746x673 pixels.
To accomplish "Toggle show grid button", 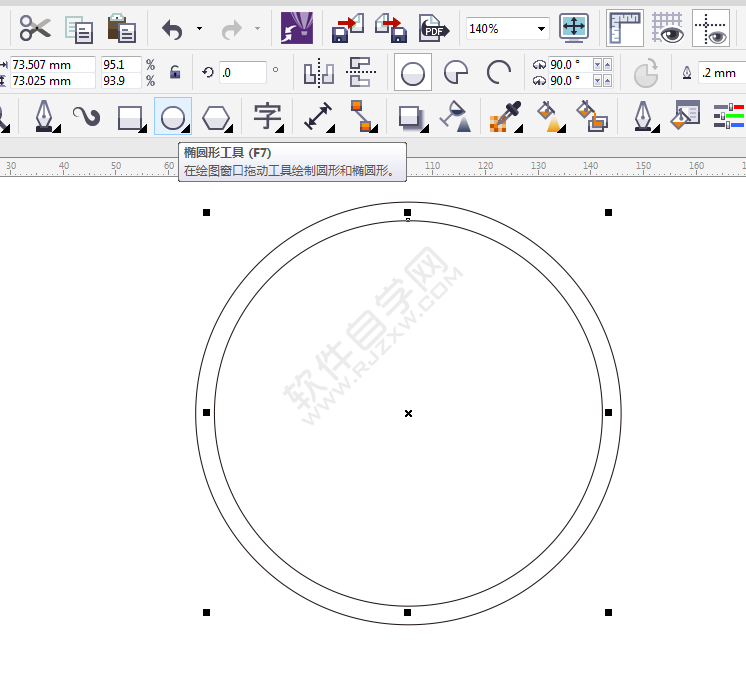I will 667,28.
